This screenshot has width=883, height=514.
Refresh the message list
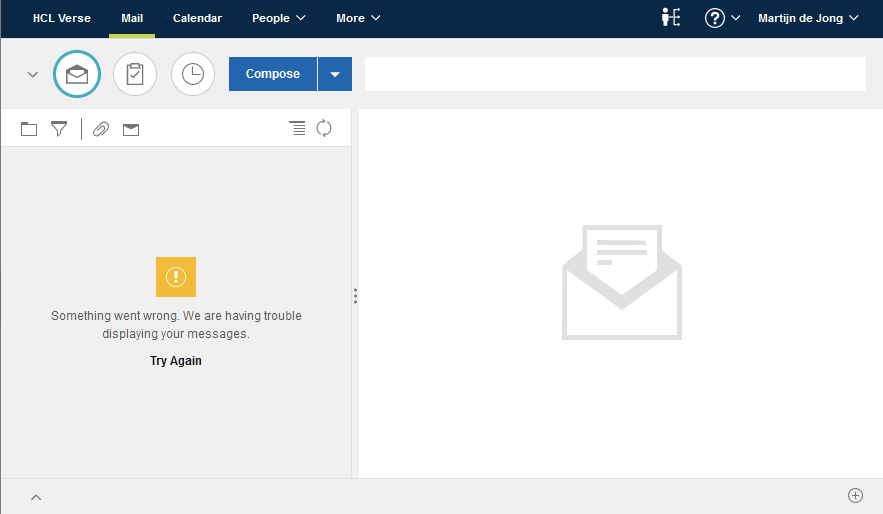324,128
